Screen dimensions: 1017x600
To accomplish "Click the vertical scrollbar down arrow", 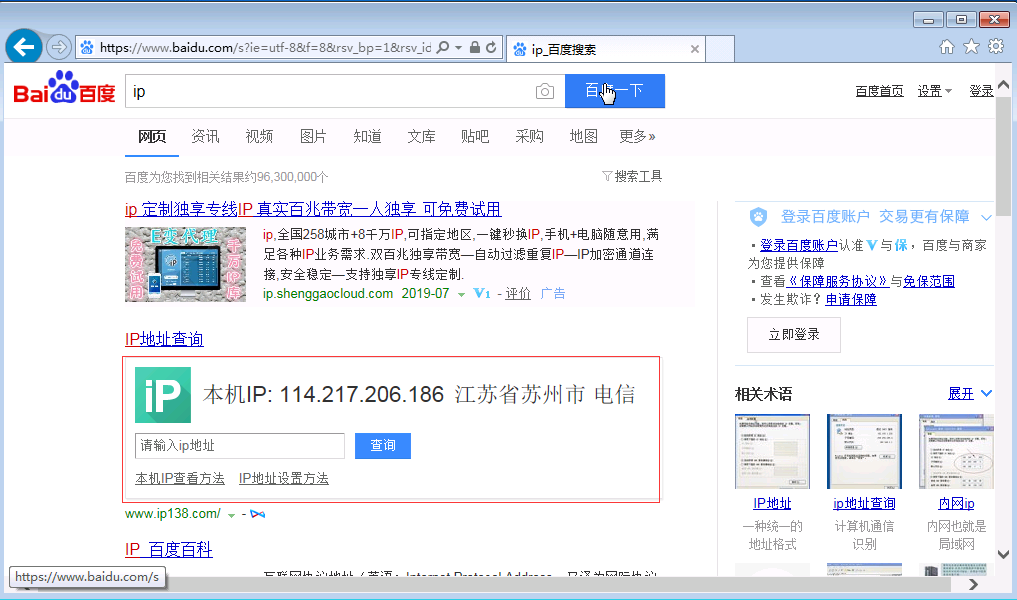I will click(1003, 555).
